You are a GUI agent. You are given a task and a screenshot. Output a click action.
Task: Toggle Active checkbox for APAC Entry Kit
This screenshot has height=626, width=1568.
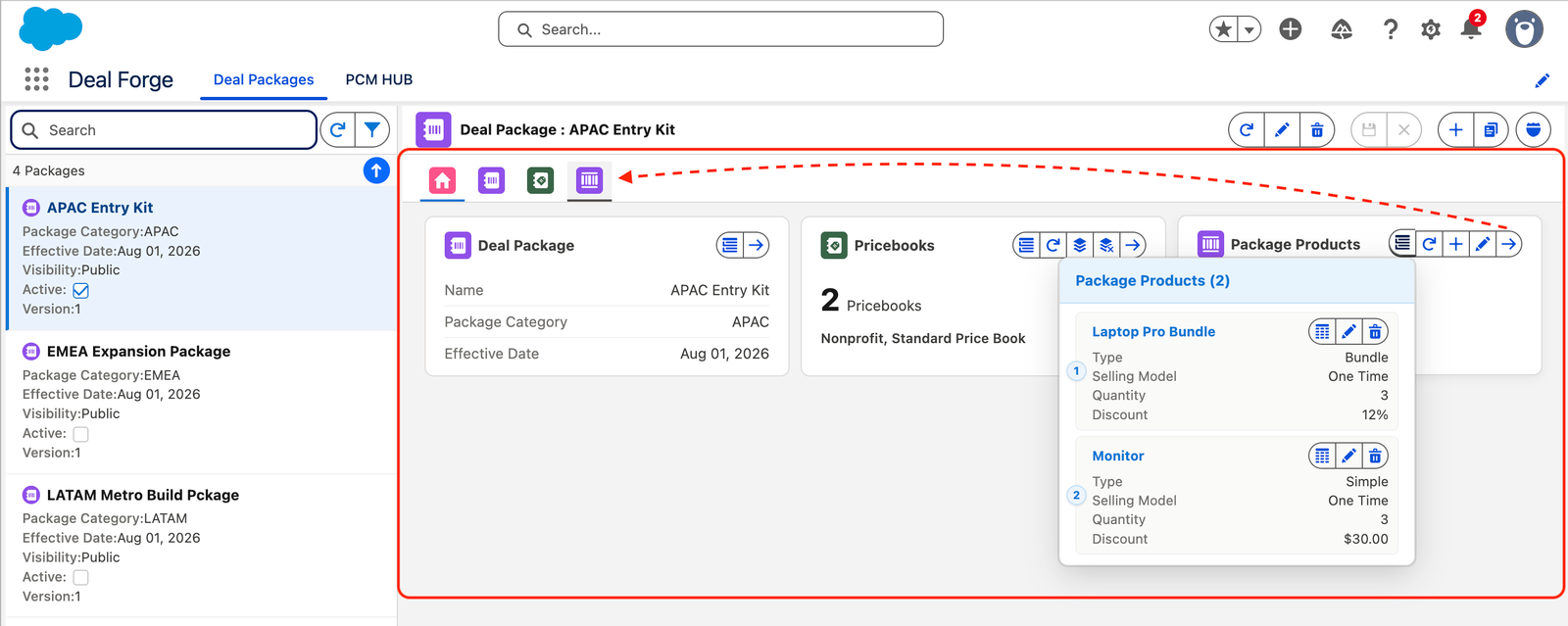(81, 290)
